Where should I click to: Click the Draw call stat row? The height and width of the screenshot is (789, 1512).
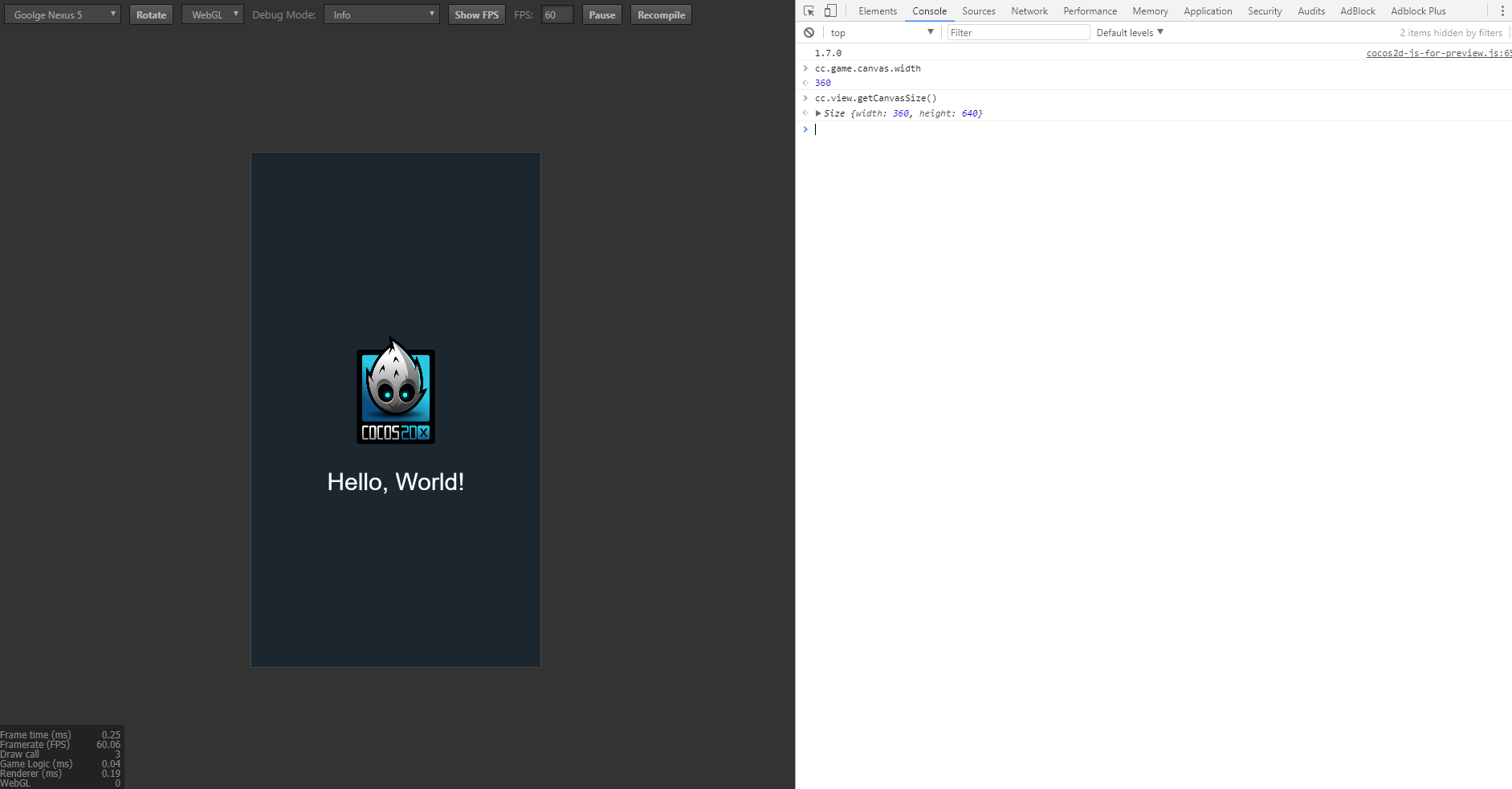click(x=60, y=754)
